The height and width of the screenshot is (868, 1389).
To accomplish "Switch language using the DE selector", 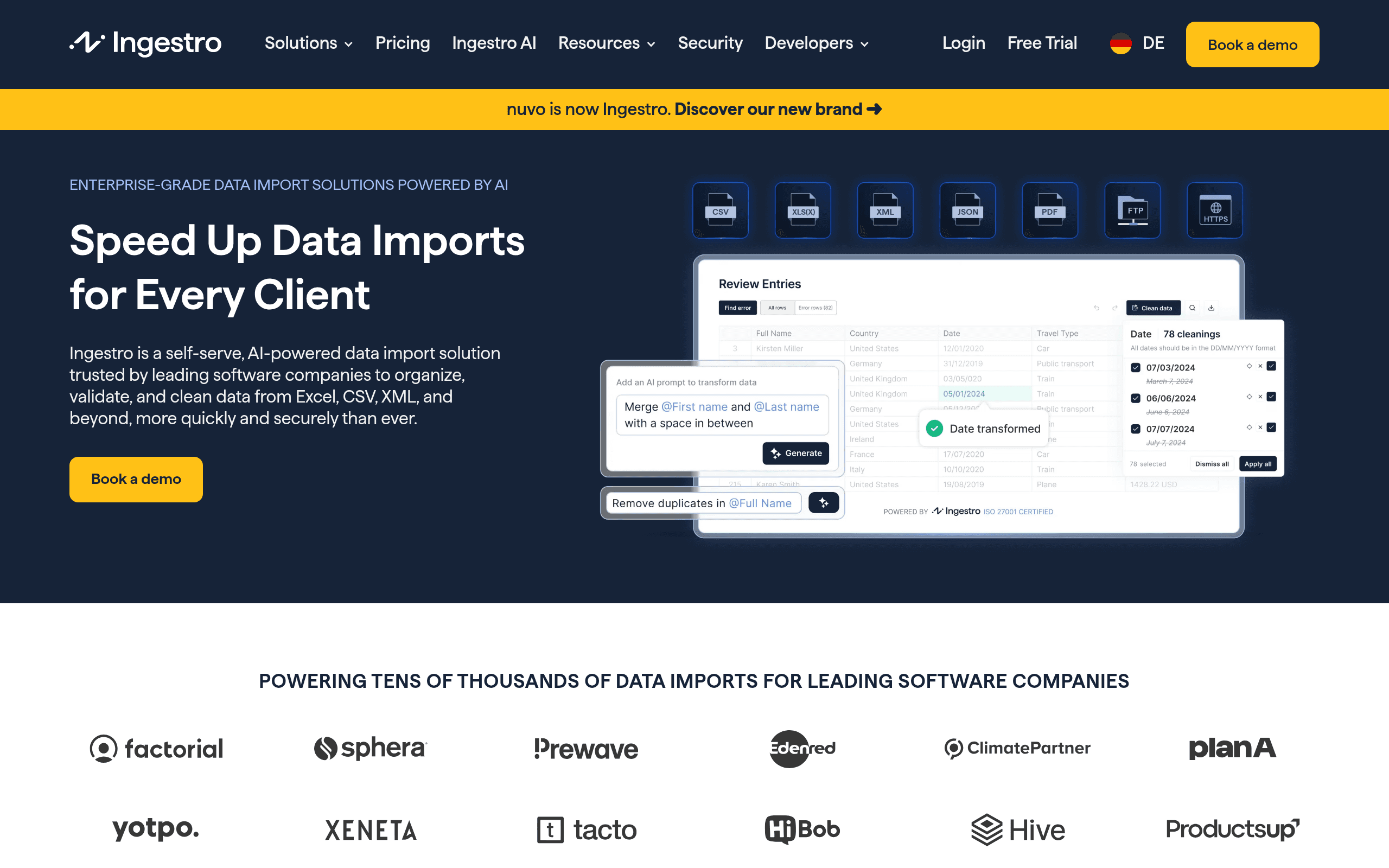I will [1137, 43].
